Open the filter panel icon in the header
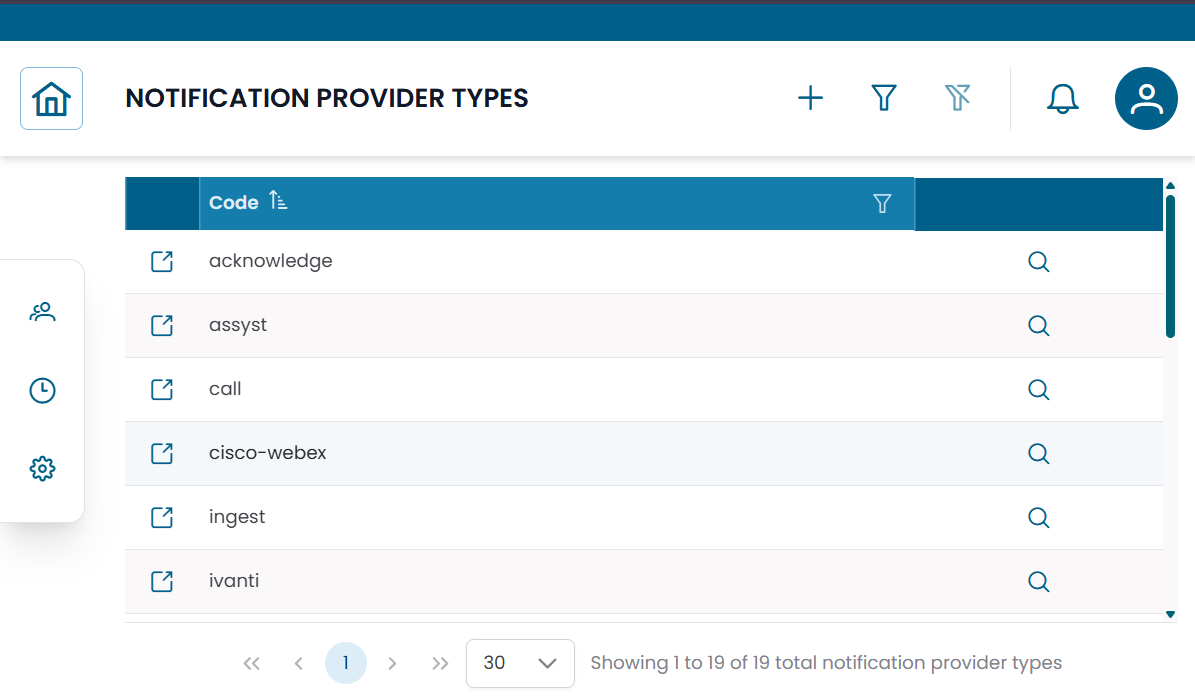This screenshot has width=1195, height=699. 883,98
